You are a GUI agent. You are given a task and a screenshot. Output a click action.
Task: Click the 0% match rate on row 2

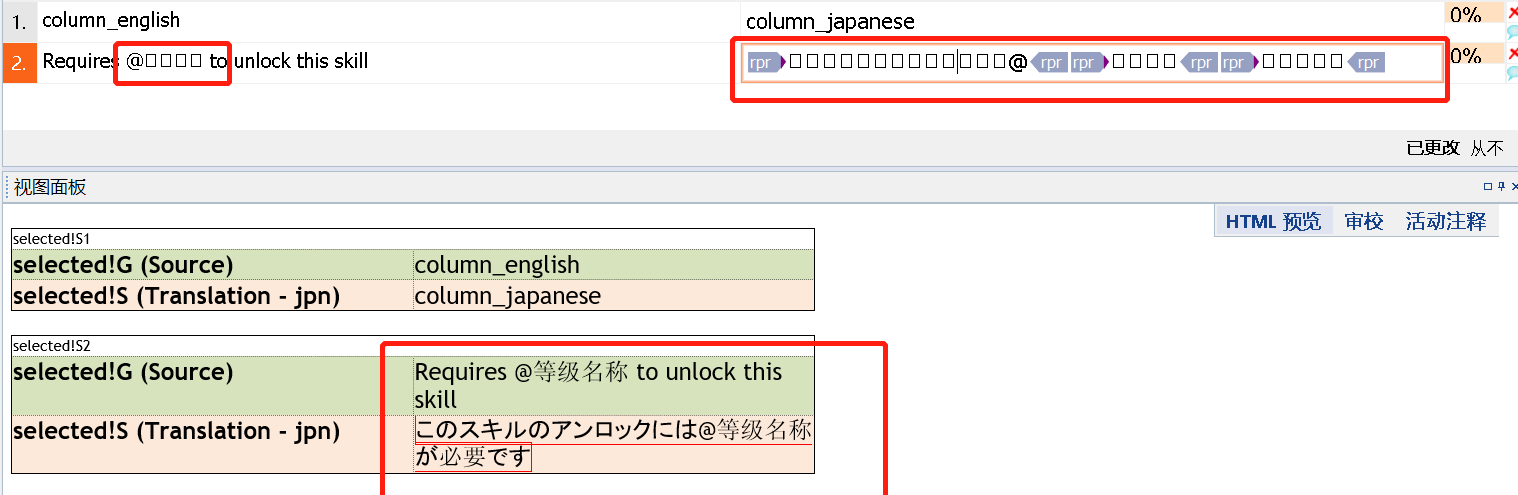[1466, 56]
